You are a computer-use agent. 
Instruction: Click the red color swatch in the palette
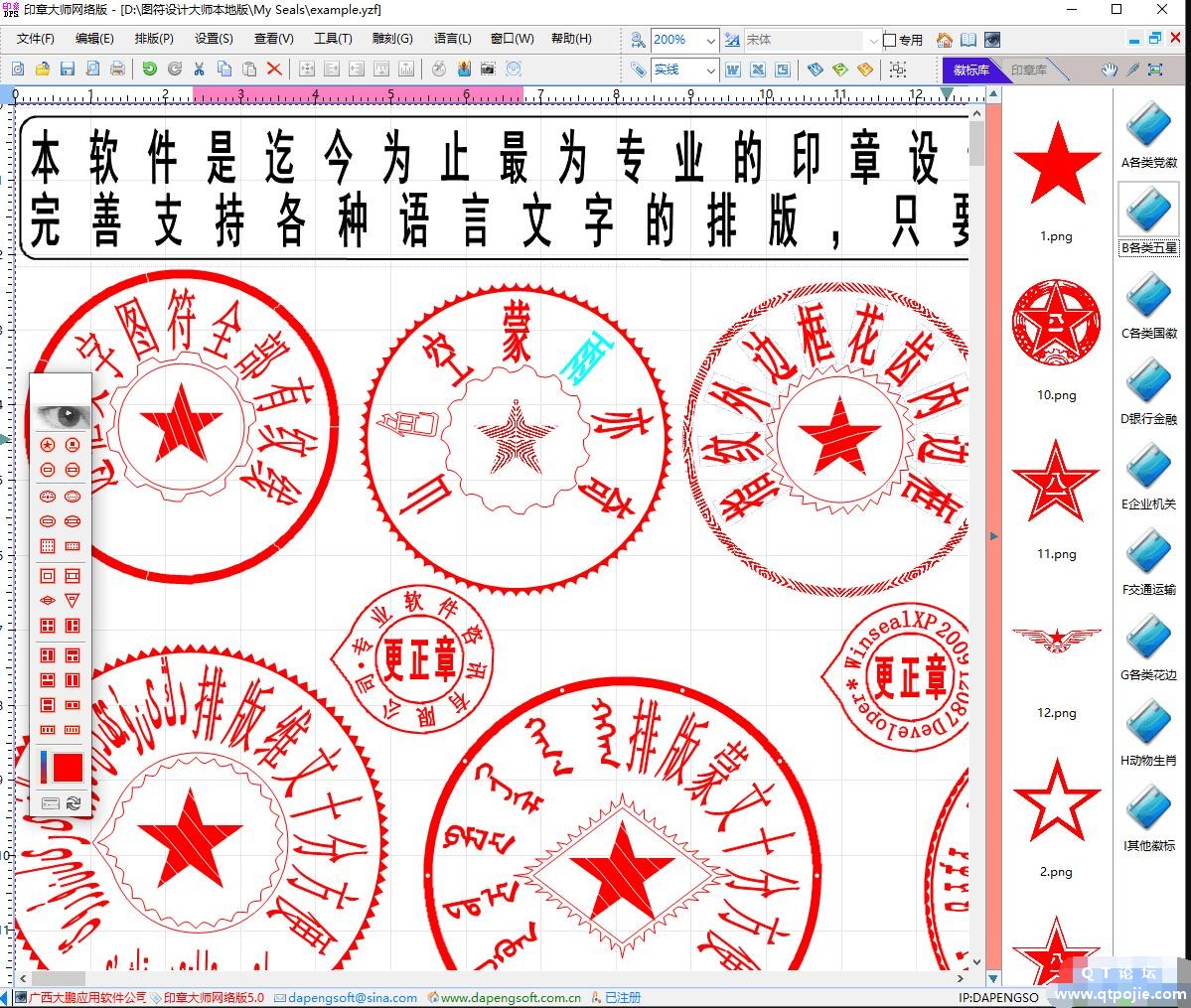[x=68, y=767]
